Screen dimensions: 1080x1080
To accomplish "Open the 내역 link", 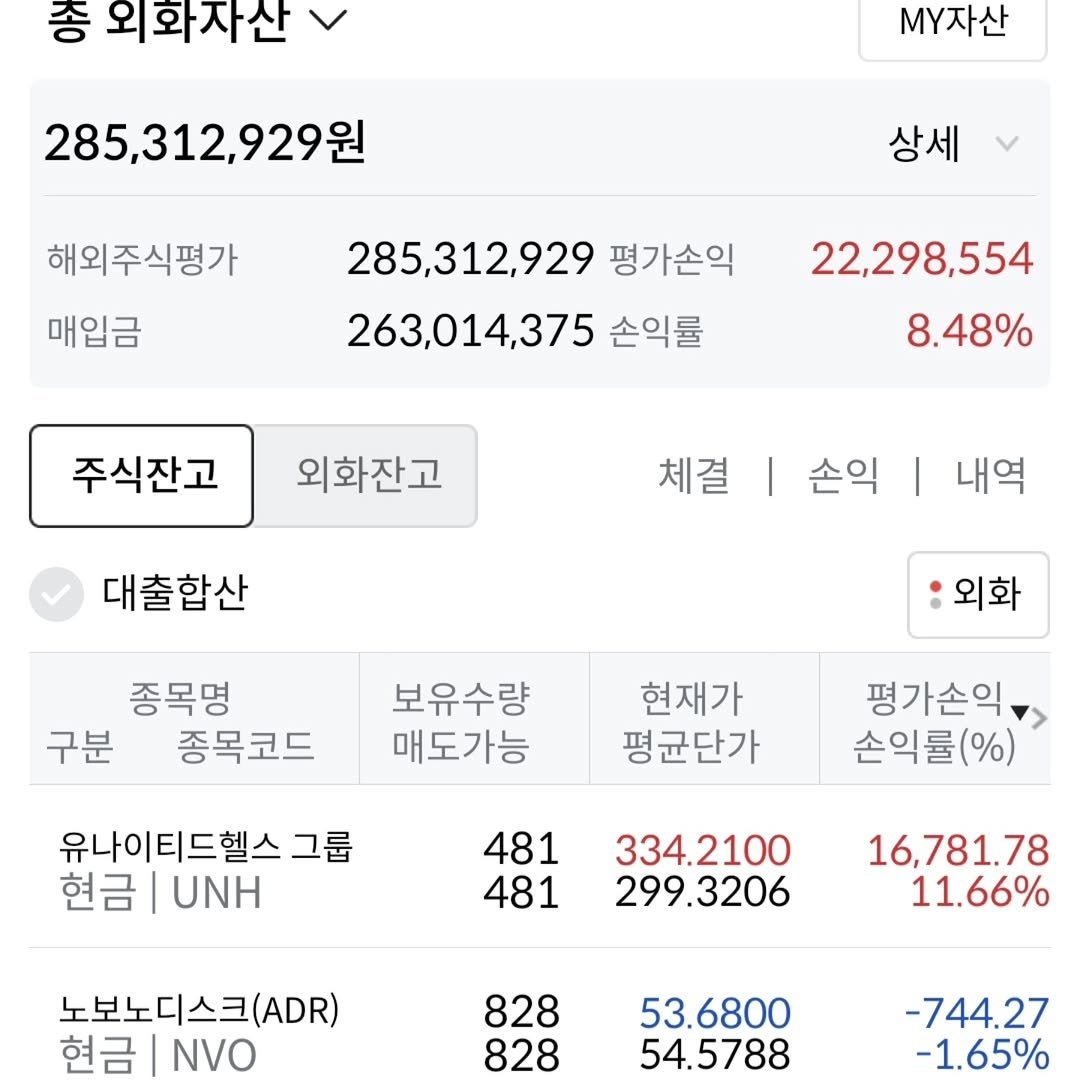I will tap(991, 476).
